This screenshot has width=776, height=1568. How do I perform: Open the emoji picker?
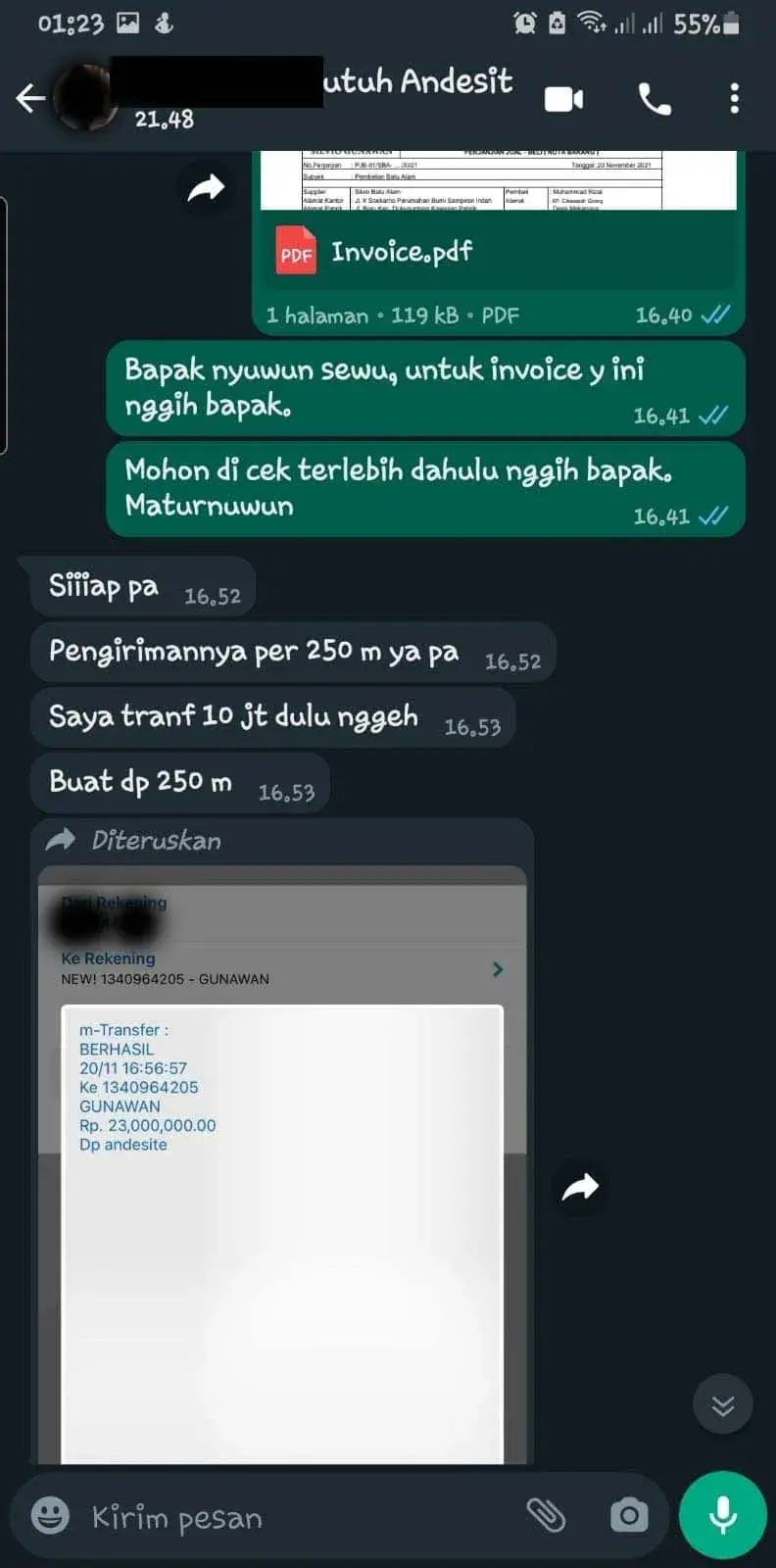(x=50, y=1516)
